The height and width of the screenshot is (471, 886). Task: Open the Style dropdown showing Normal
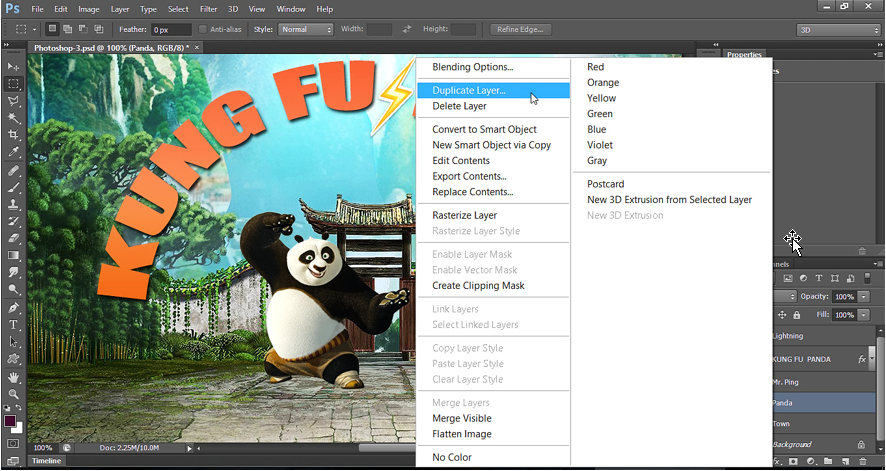click(x=306, y=29)
